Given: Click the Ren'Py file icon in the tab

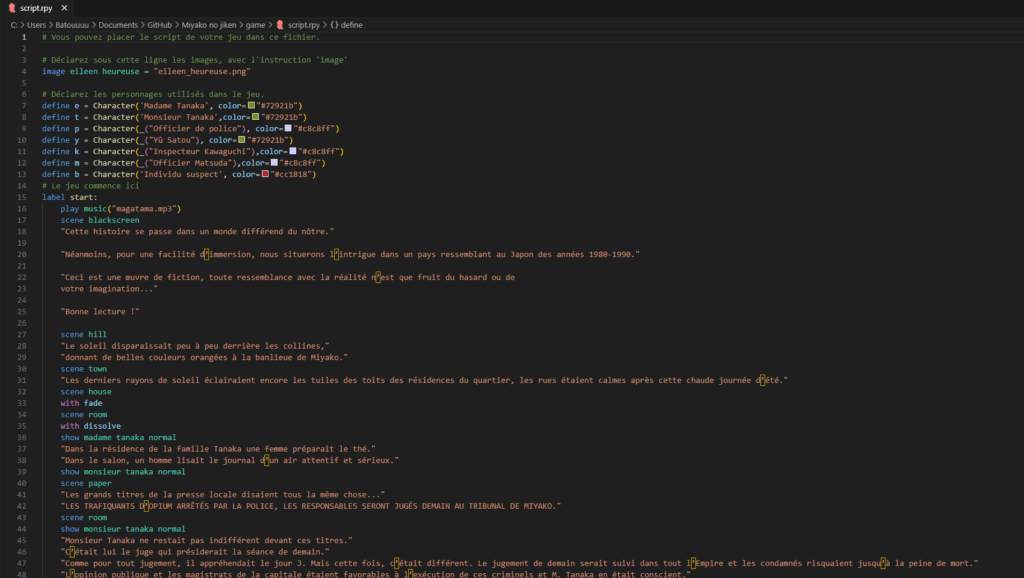Looking at the screenshot, I should 11,7.
